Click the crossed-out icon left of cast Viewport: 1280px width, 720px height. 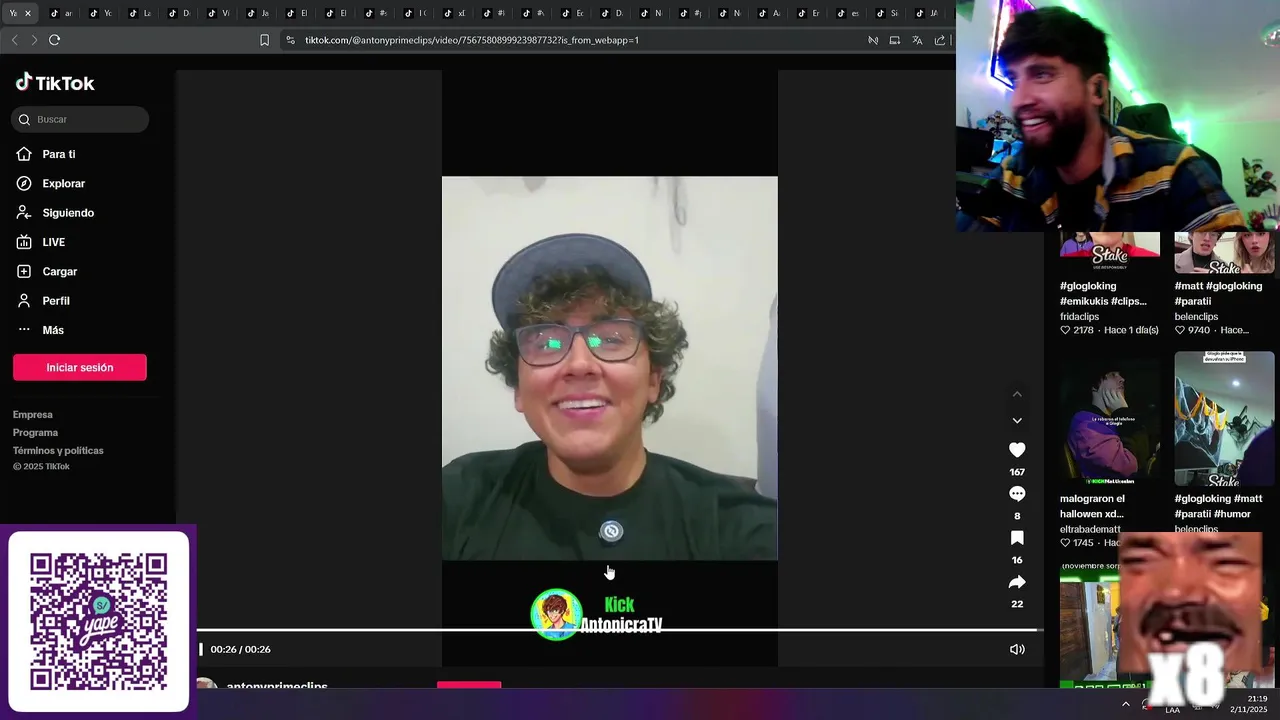pos(873,40)
